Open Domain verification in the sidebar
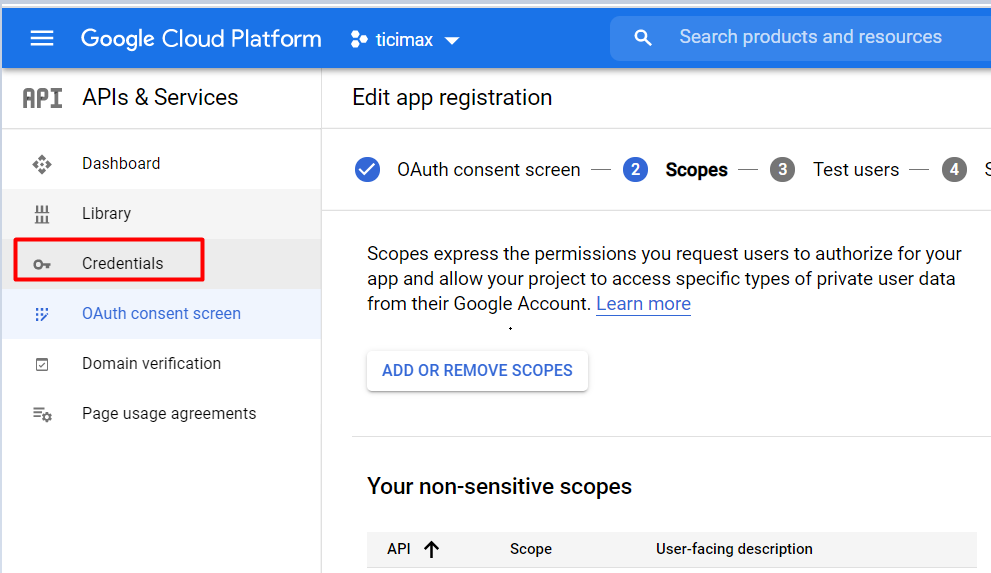Screen dimensions: 991x573 pyautogui.click(x=152, y=363)
